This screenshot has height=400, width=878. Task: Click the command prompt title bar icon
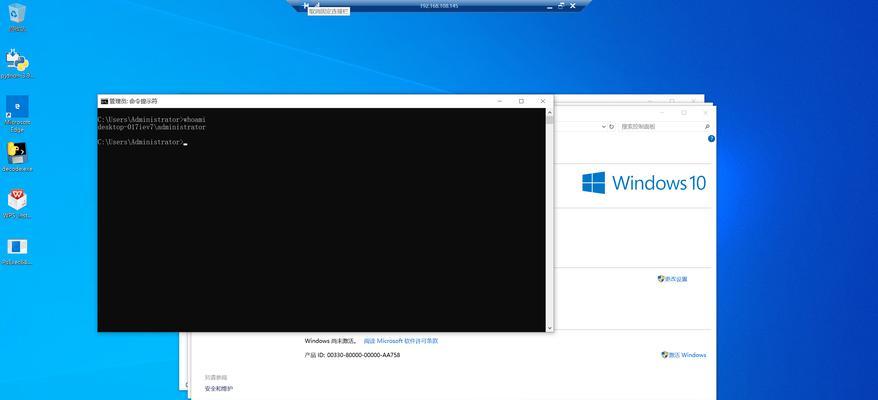tap(104, 101)
